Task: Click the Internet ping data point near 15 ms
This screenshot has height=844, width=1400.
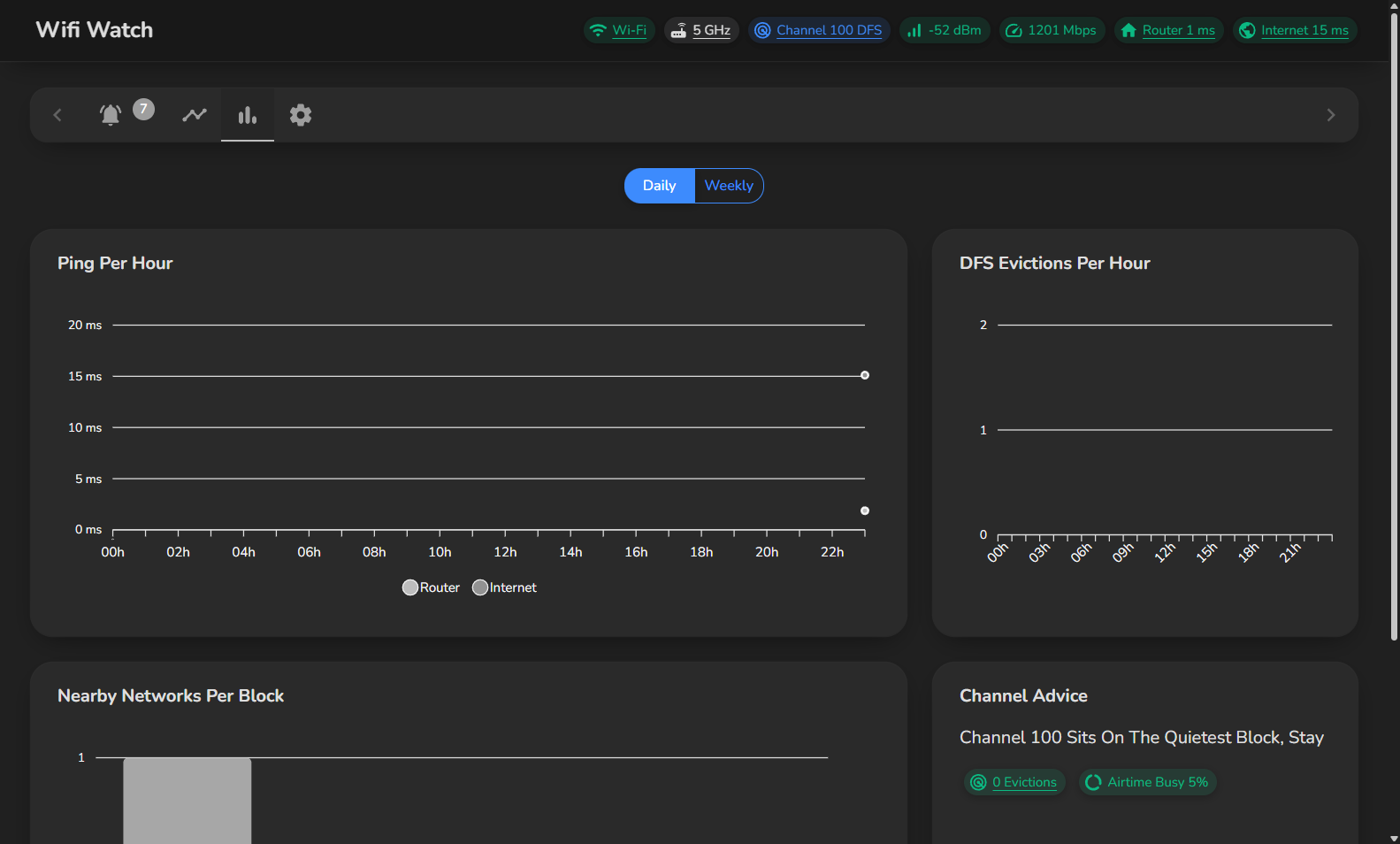Action: 865,375
